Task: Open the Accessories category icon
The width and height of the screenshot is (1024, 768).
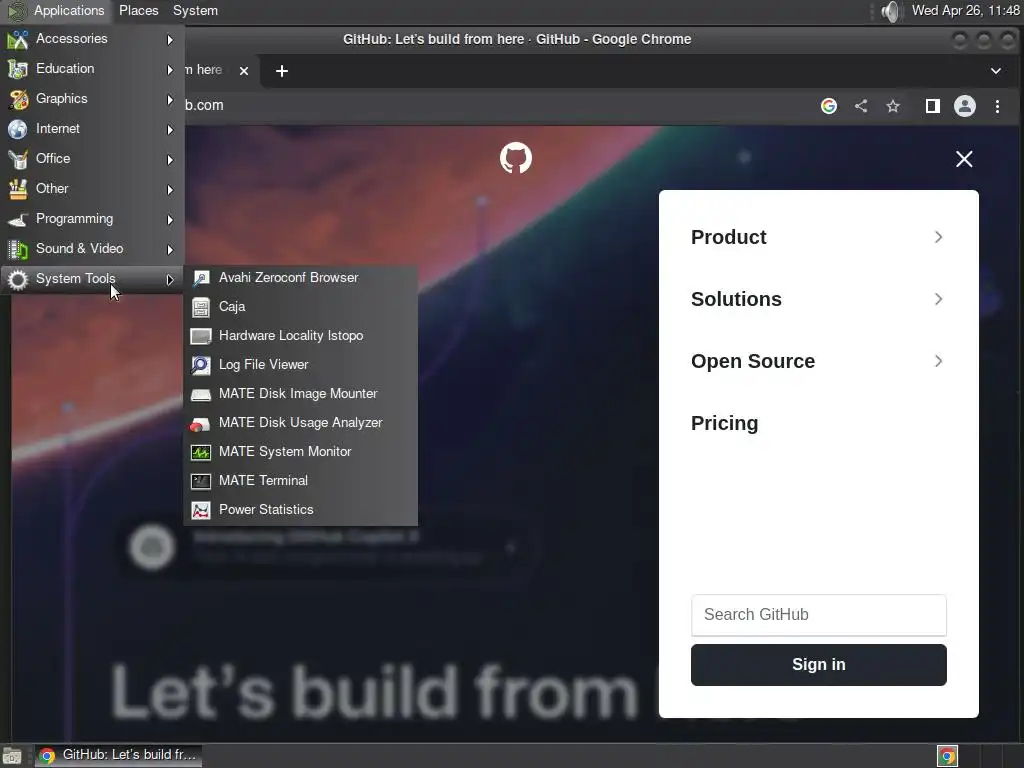Action: [x=18, y=39]
